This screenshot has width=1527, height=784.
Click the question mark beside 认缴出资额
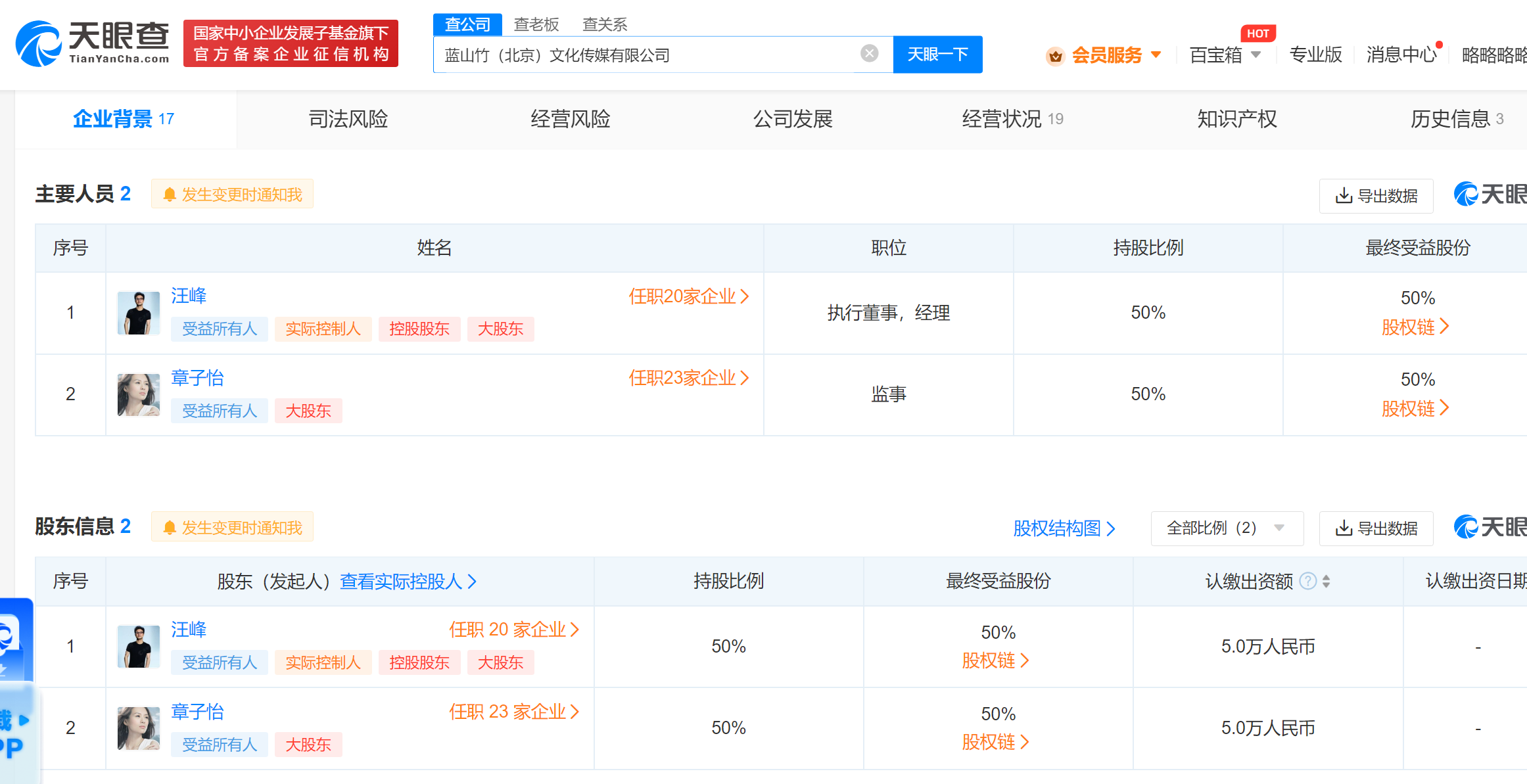(x=1308, y=581)
